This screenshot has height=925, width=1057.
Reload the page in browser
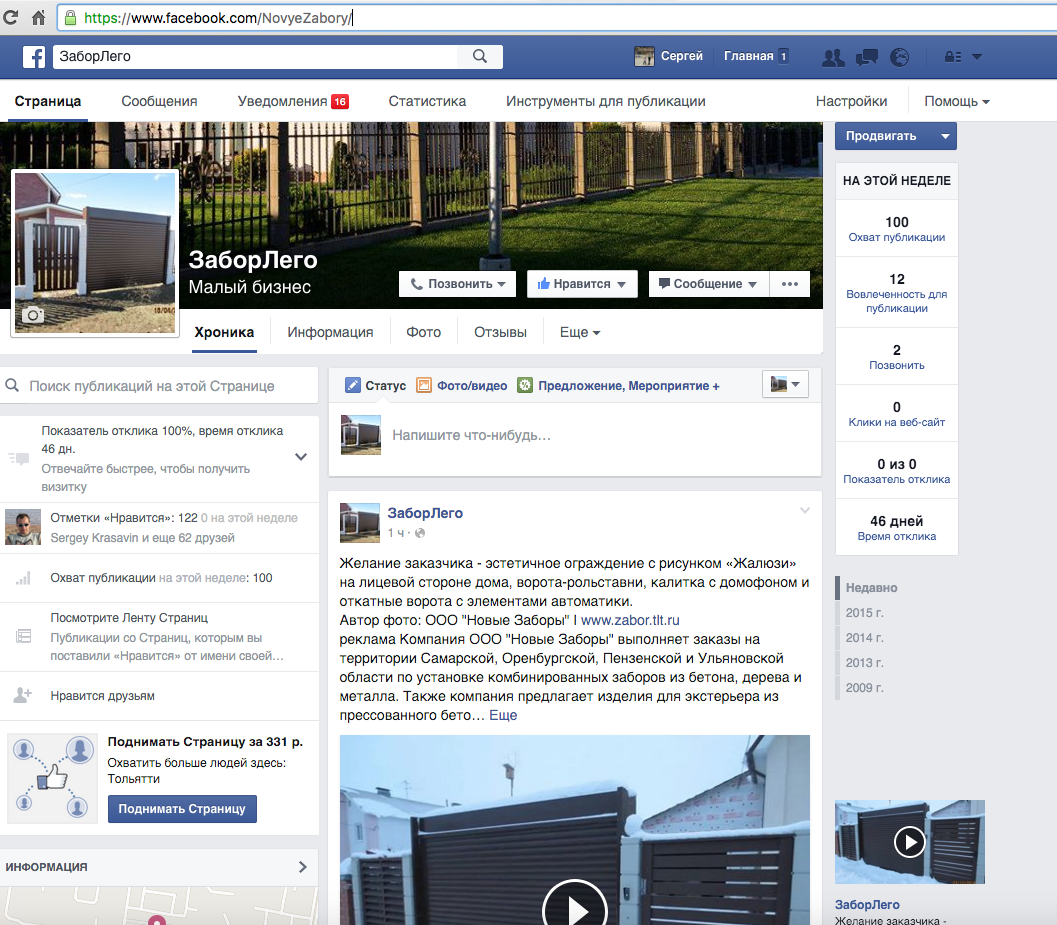click(x=11, y=17)
